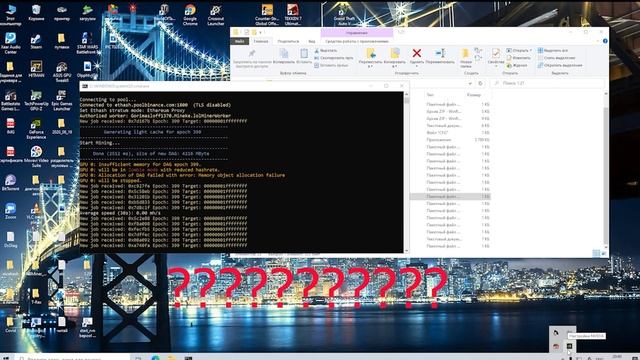Select the TechPowerUp GPU-Z desktop icon
This screenshot has height=360, width=640.
pos(36,100)
